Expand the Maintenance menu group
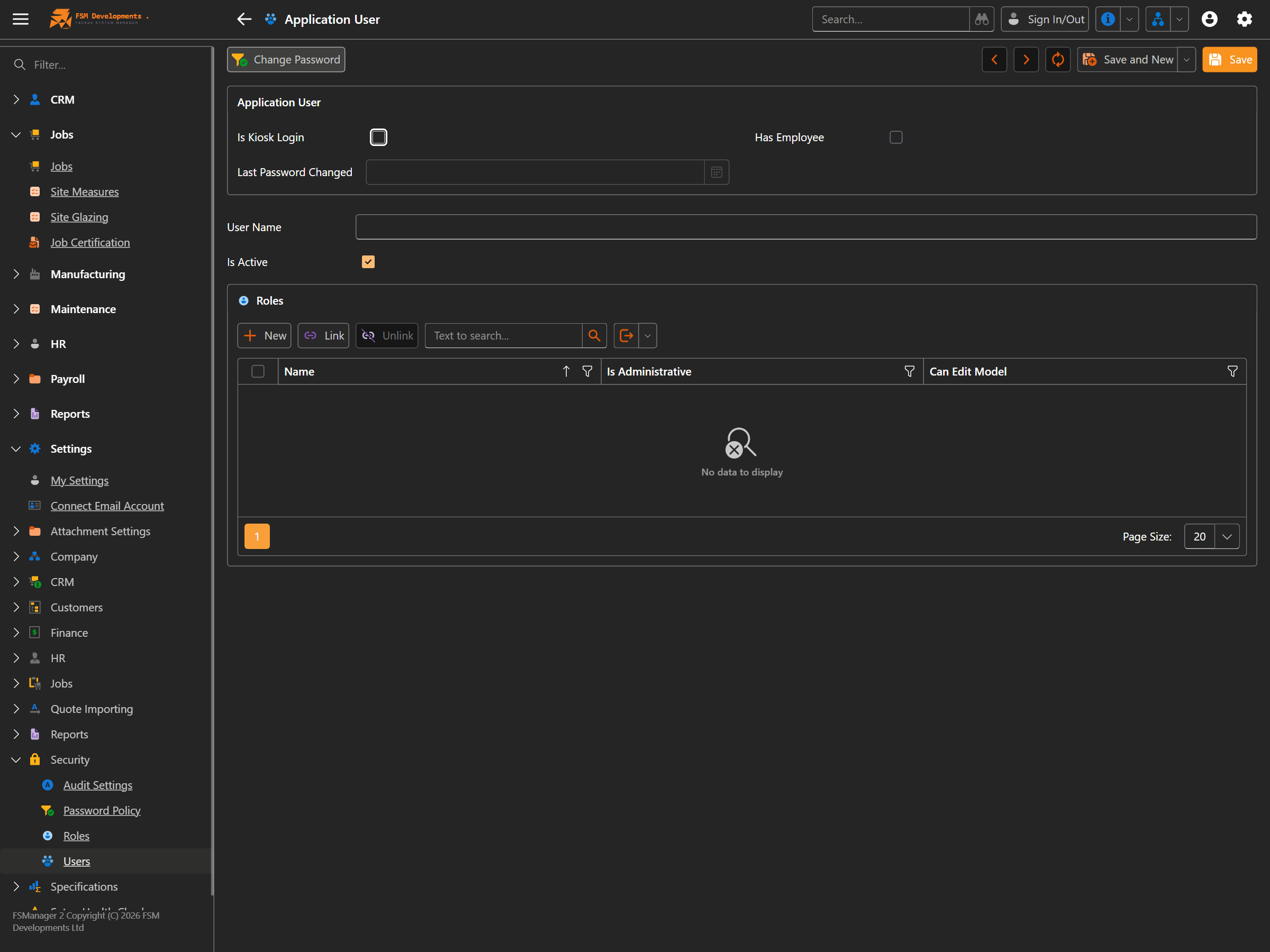 click(16, 309)
